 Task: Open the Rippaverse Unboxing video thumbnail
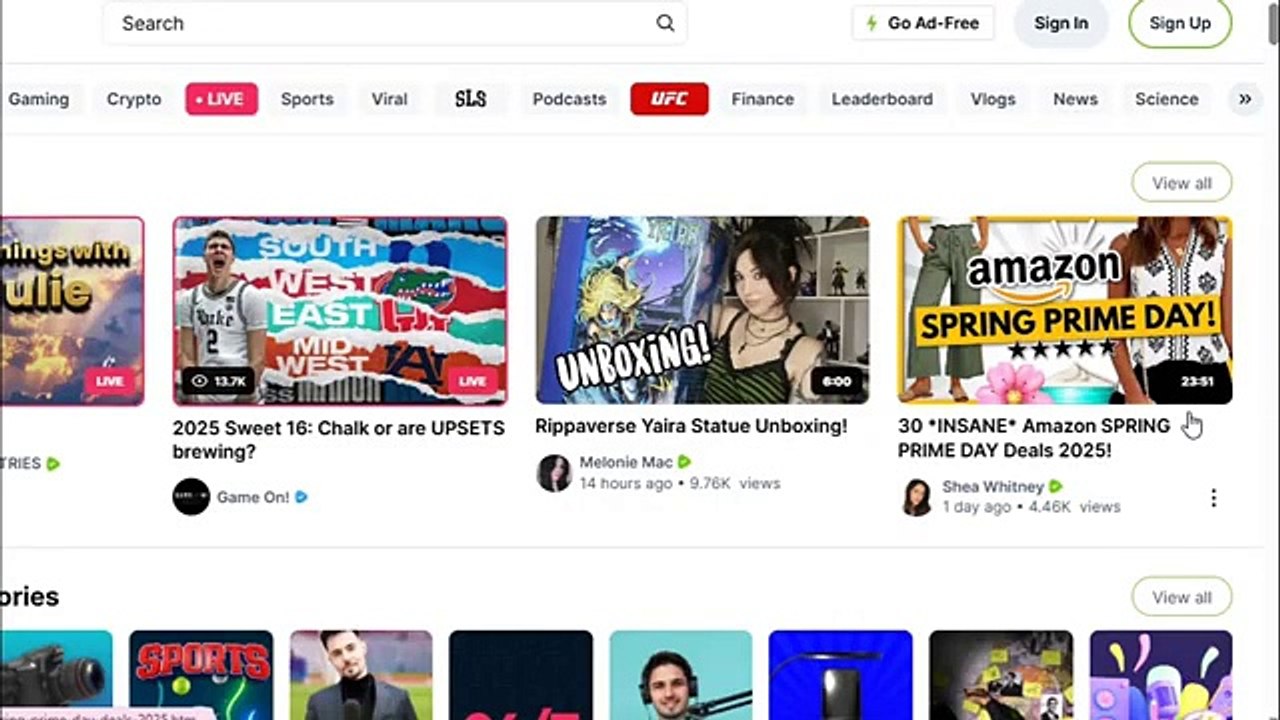[702, 310]
